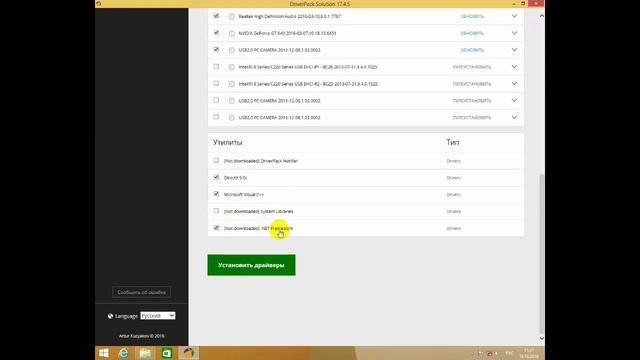640x360 pixels.
Task: Click the Утилиты section heading
Action: tap(228, 142)
